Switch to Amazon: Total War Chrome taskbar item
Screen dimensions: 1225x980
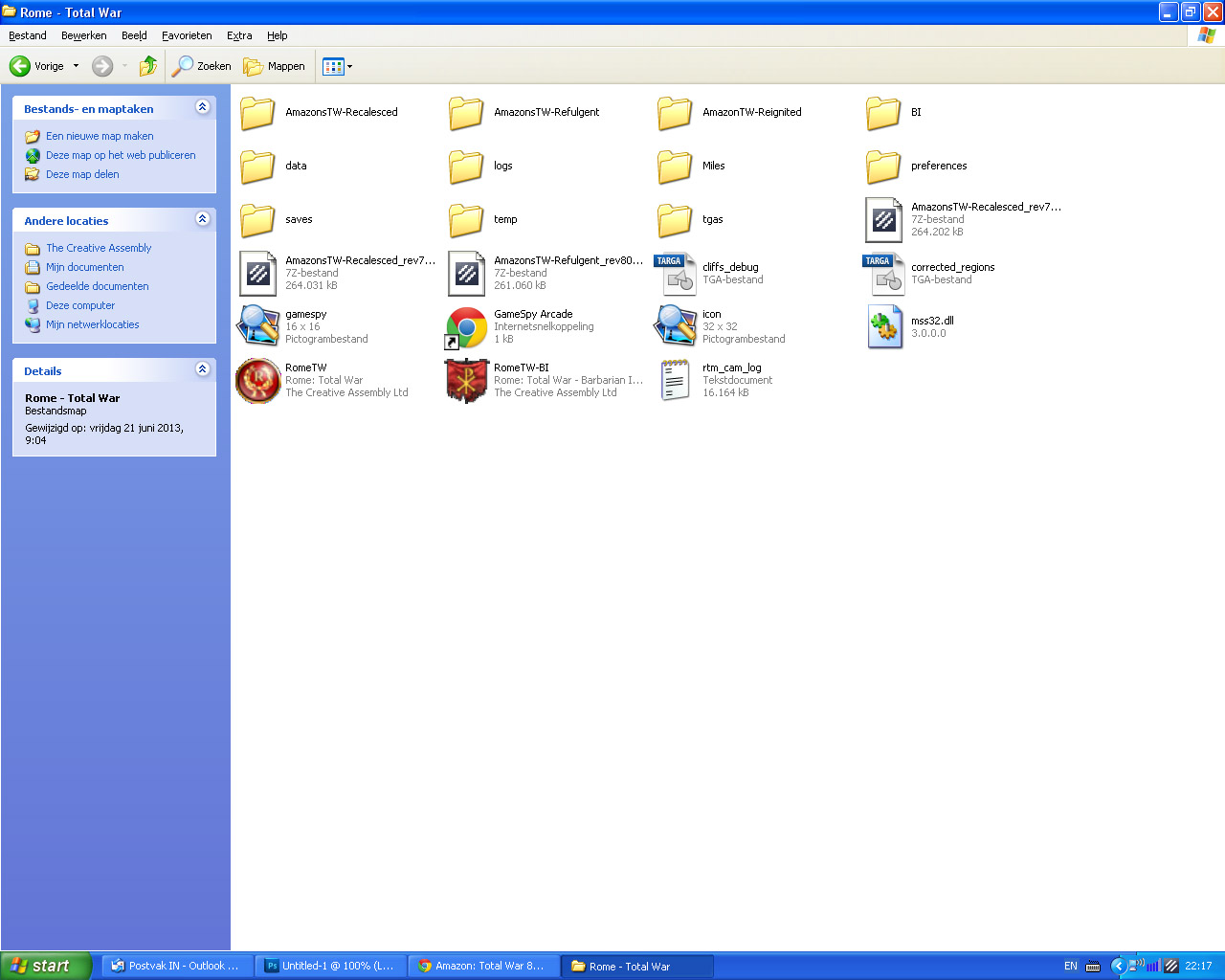point(484,967)
